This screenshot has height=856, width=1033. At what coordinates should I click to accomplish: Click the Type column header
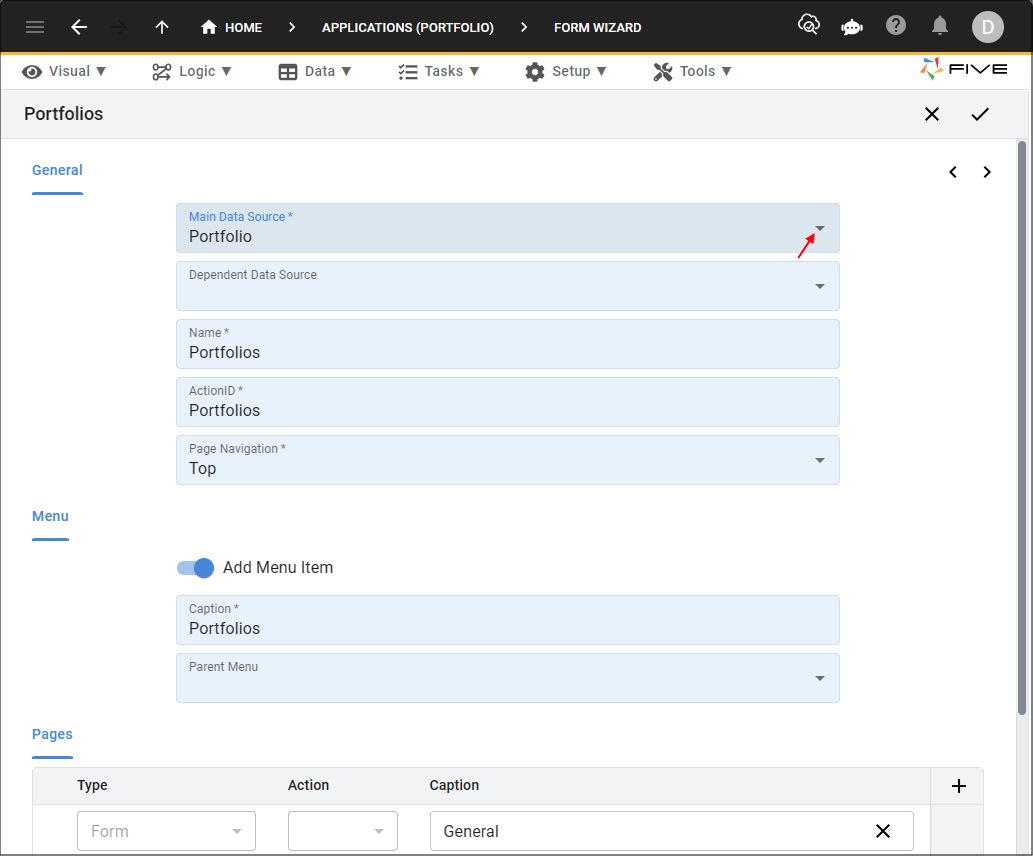coord(92,785)
